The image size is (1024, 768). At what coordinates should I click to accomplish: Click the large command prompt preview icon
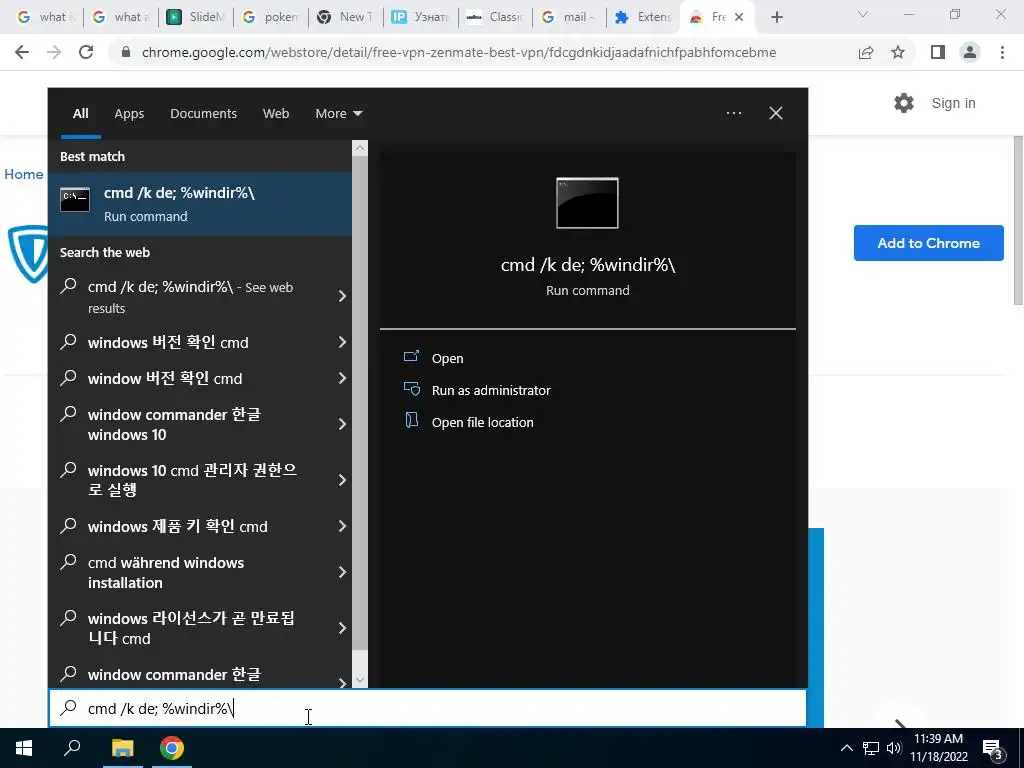(x=587, y=203)
